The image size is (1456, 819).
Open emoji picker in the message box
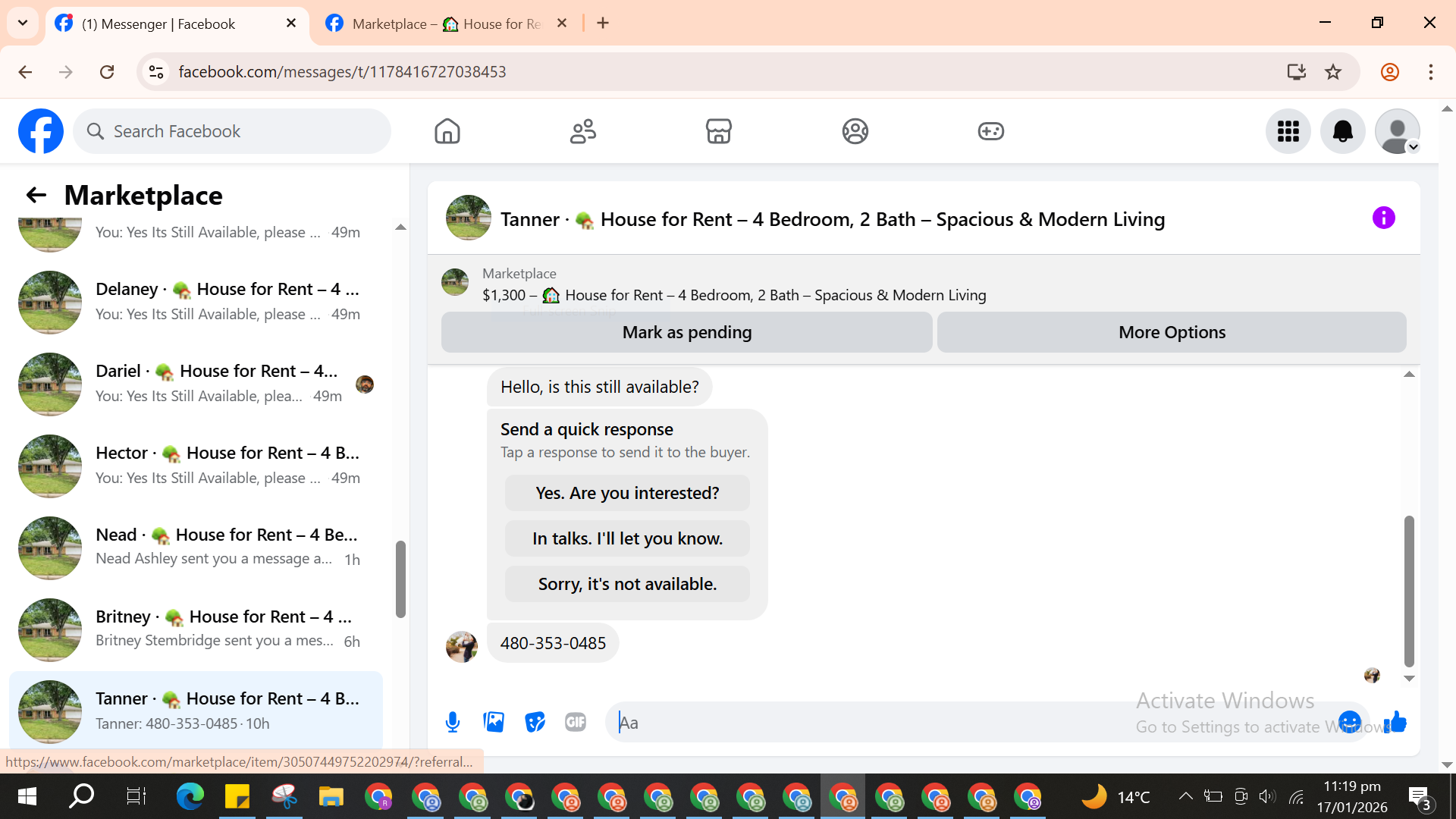pos(1349,722)
